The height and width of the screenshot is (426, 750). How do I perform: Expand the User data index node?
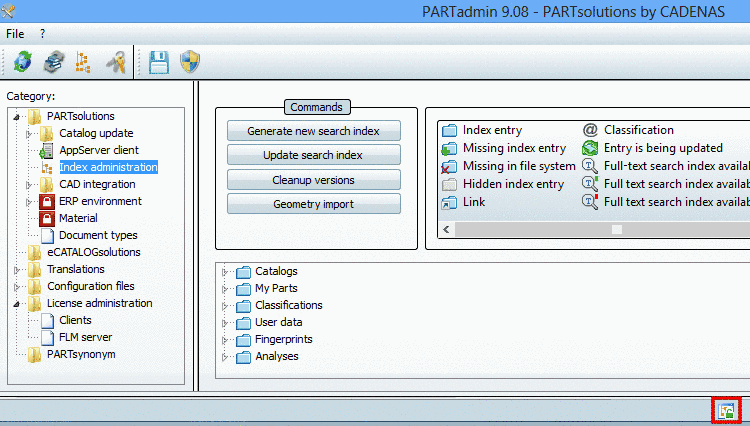[x=225, y=323]
